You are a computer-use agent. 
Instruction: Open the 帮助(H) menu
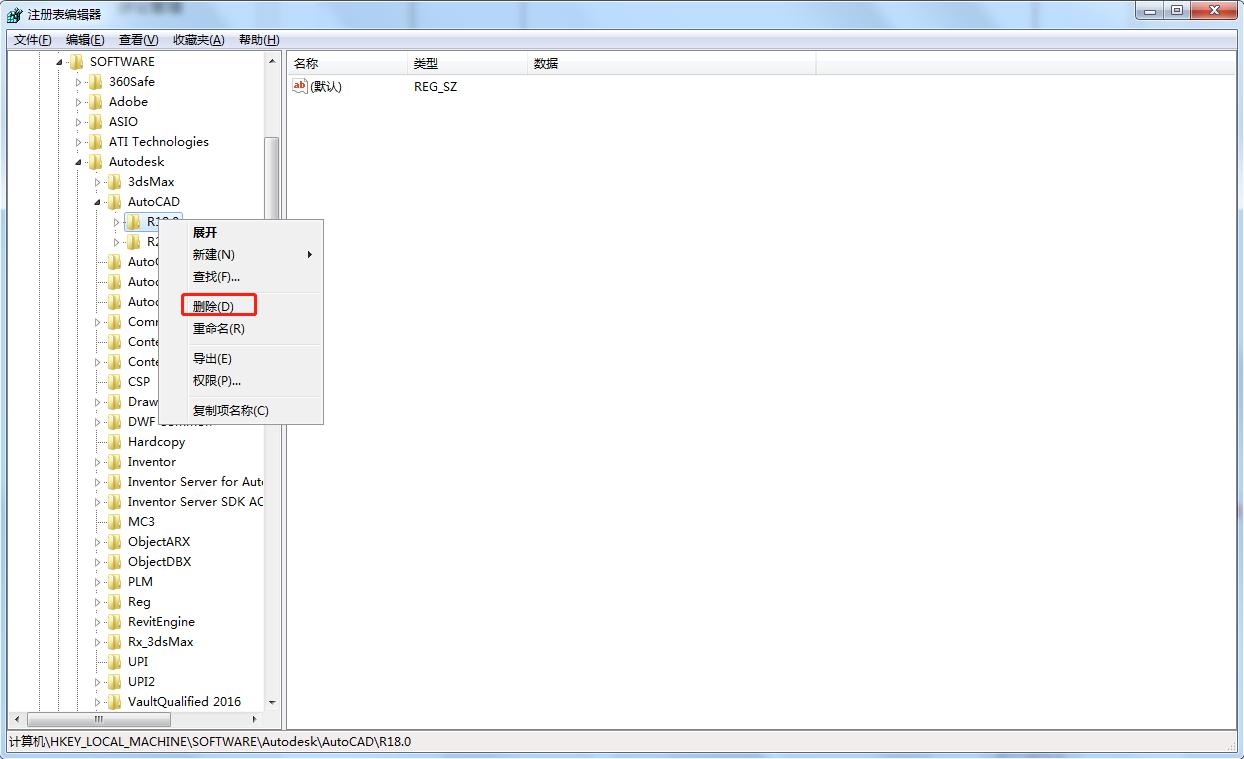pyautogui.click(x=259, y=40)
